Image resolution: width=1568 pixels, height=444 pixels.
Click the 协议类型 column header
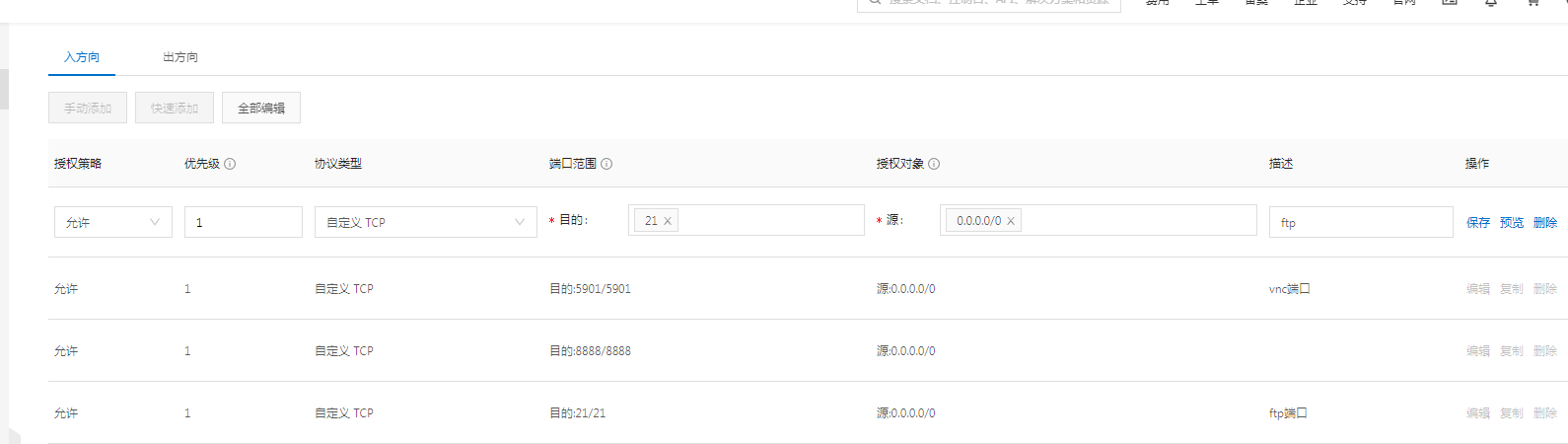pyautogui.click(x=338, y=164)
